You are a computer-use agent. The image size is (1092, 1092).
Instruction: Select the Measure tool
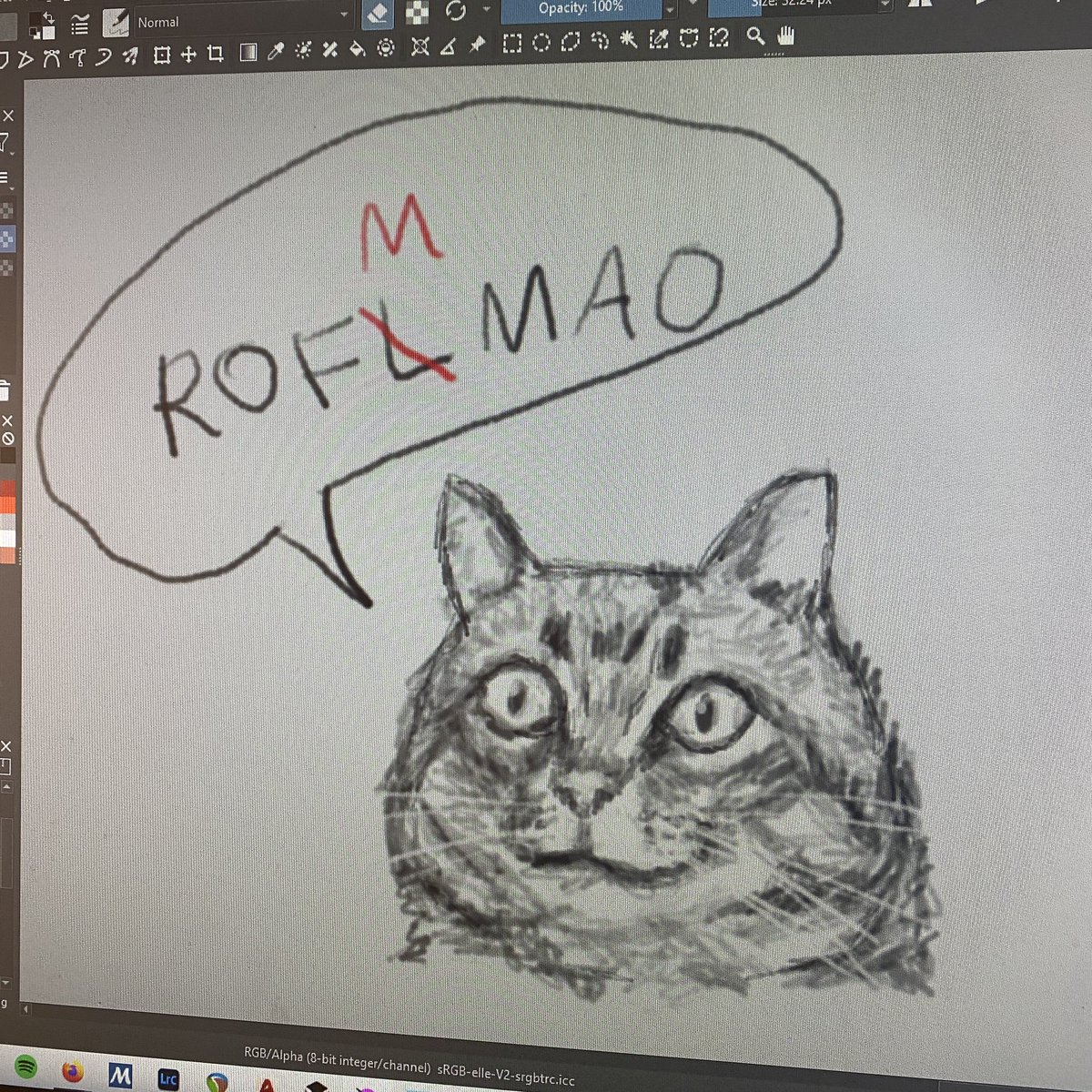click(447, 46)
